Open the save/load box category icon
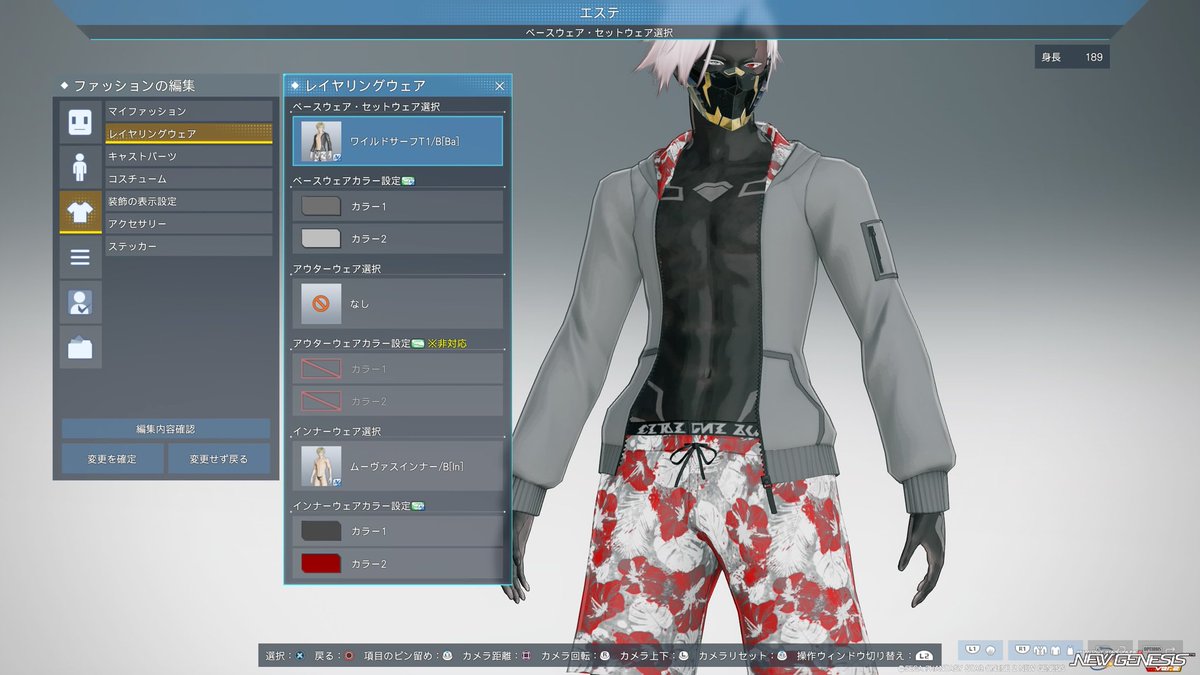This screenshot has height=675, width=1200. (x=80, y=347)
